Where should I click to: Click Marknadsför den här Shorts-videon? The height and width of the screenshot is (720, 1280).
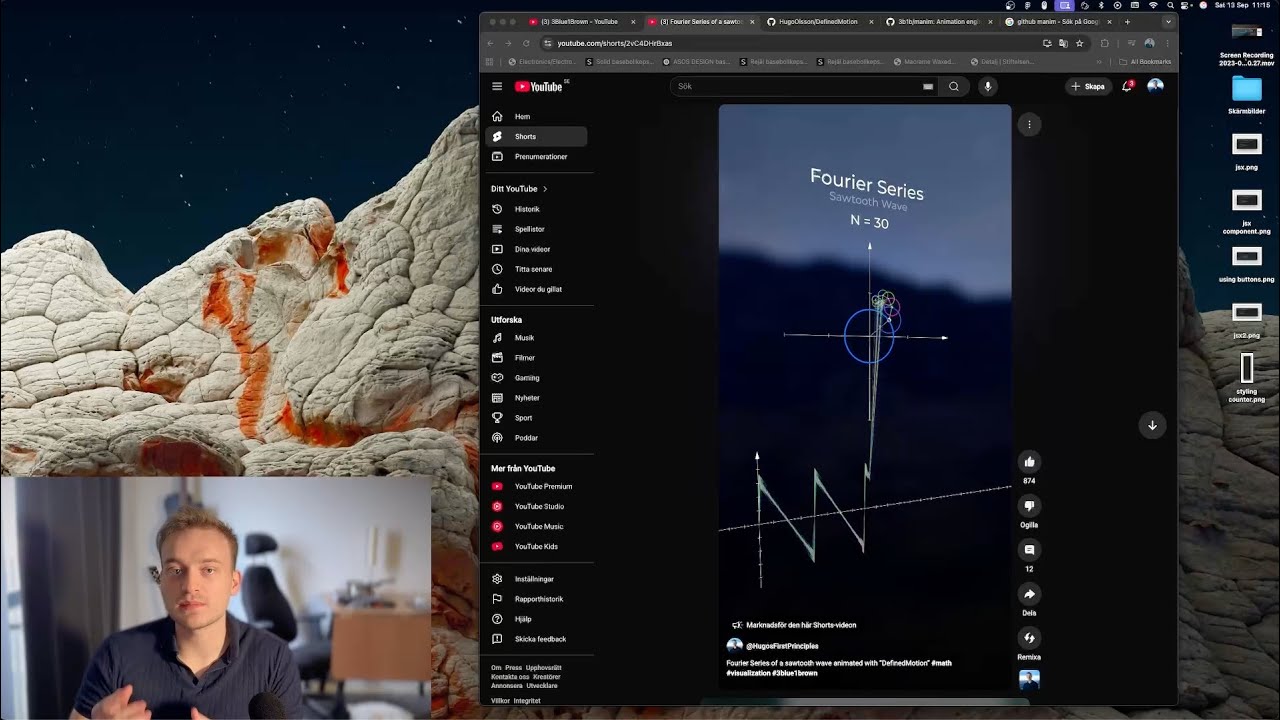(x=794, y=625)
